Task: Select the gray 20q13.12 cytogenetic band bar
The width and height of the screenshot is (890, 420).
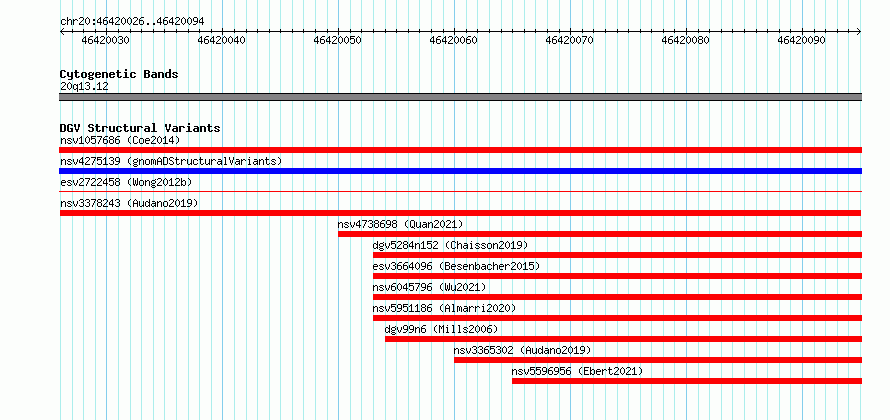Action: point(460,97)
